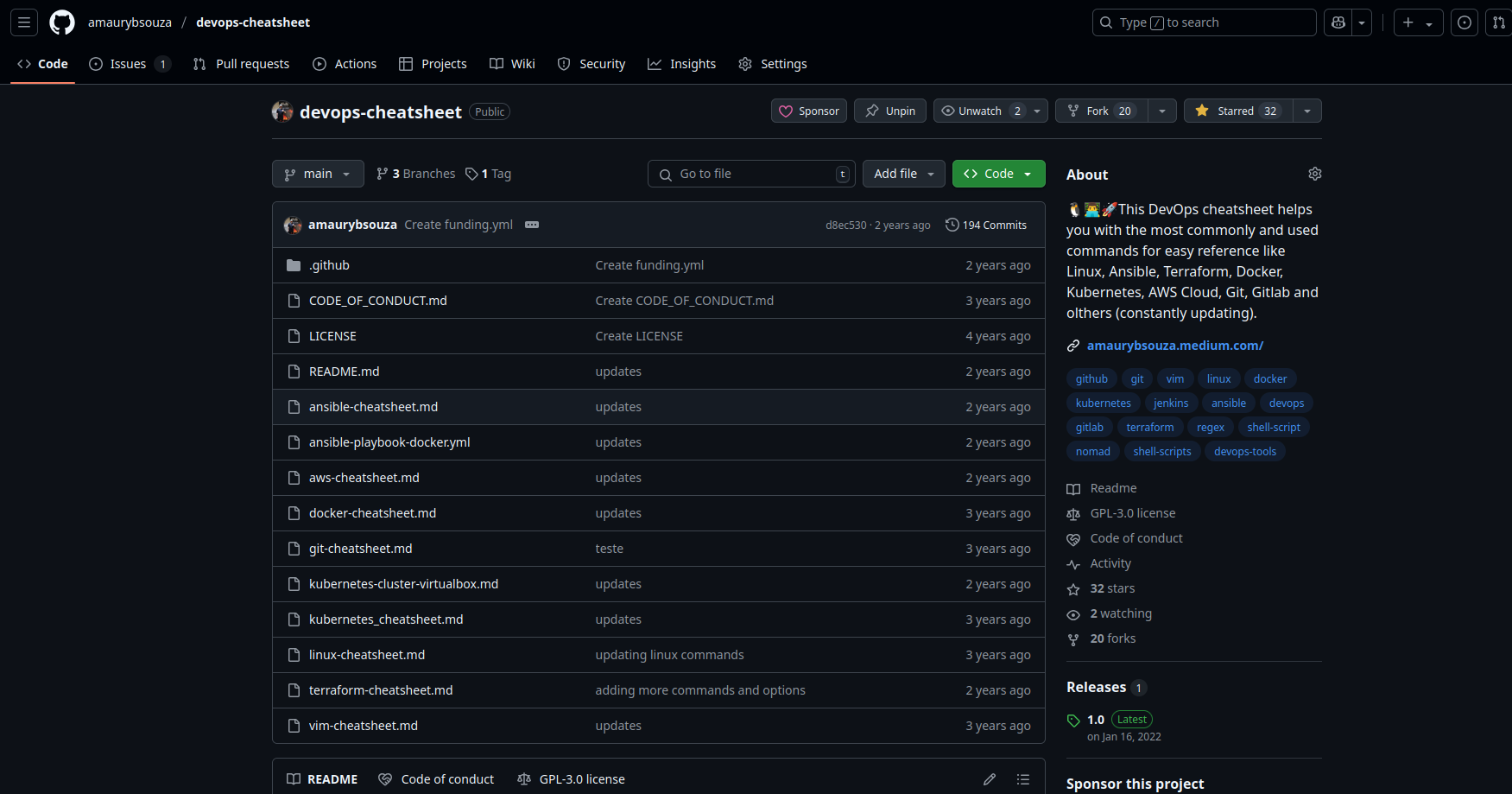Image resolution: width=1512 pixels, height=794 pixels.
Task: Edit the README with the pencil icon
Action: [990, 779]
